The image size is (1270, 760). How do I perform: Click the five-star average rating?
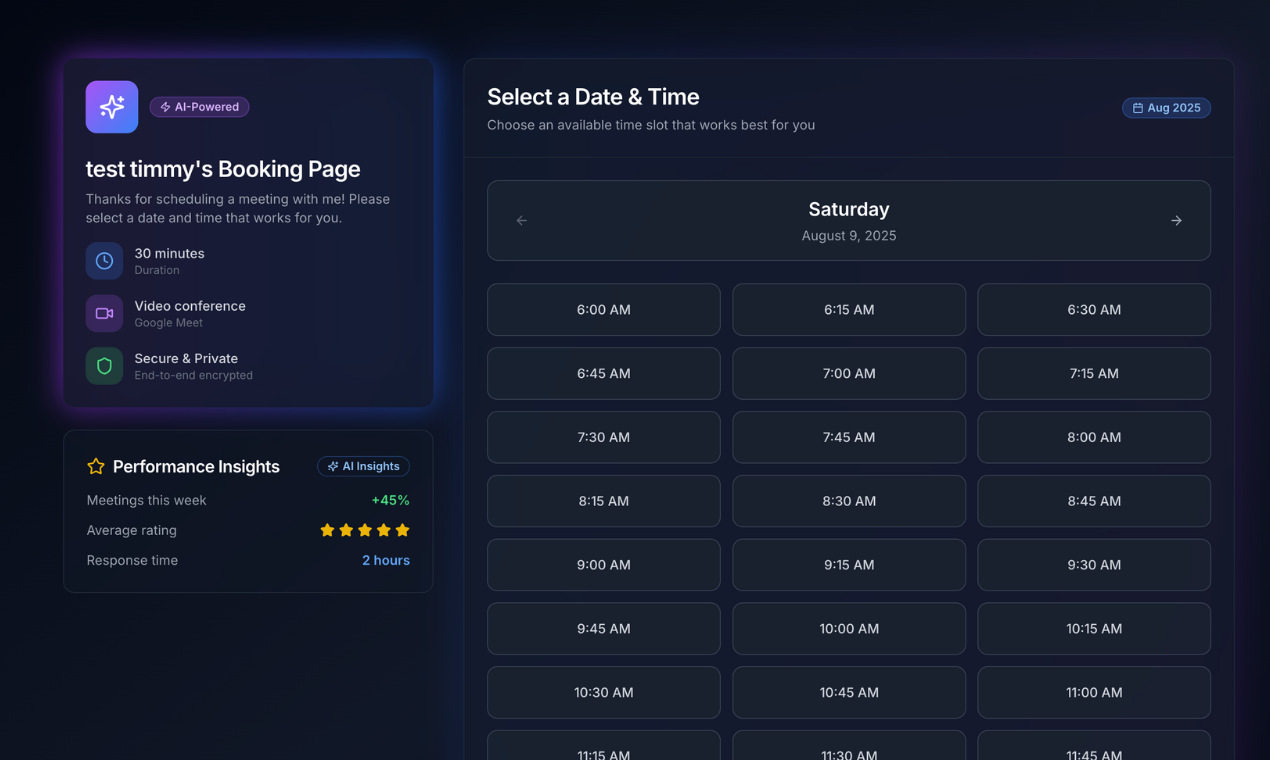tap(364, 530)
